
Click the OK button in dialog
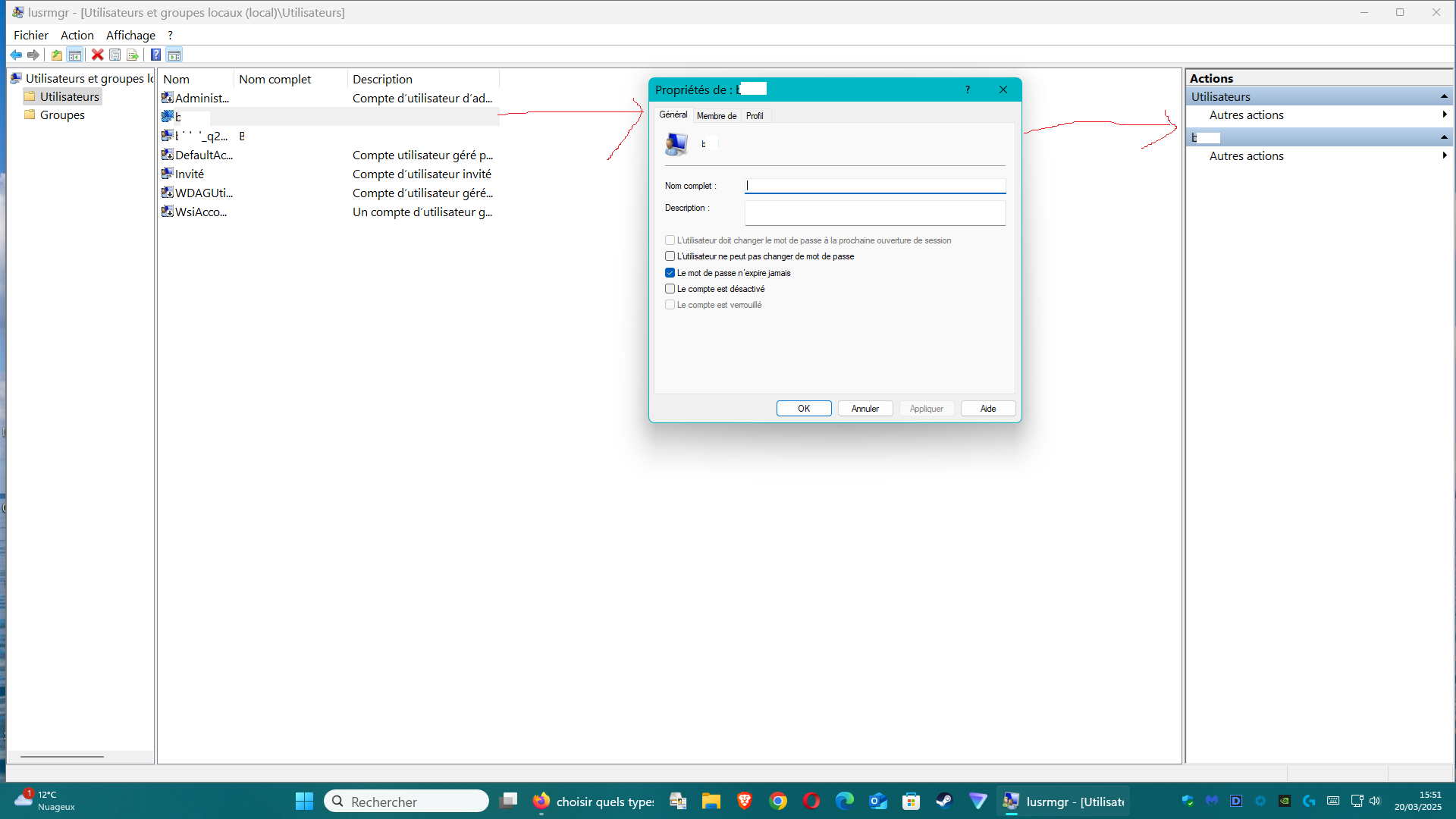(x=804, y=409)
